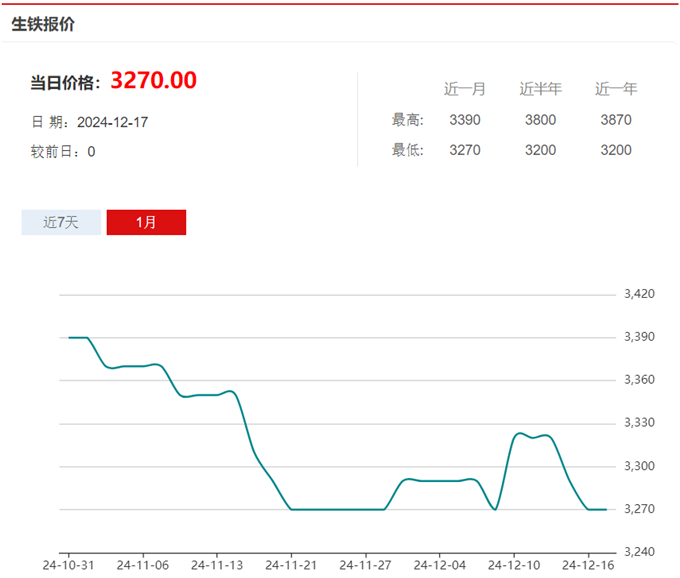Click the 近一年 column header
The height and width of the screenshot is (578, 680).
pos(616,89)
